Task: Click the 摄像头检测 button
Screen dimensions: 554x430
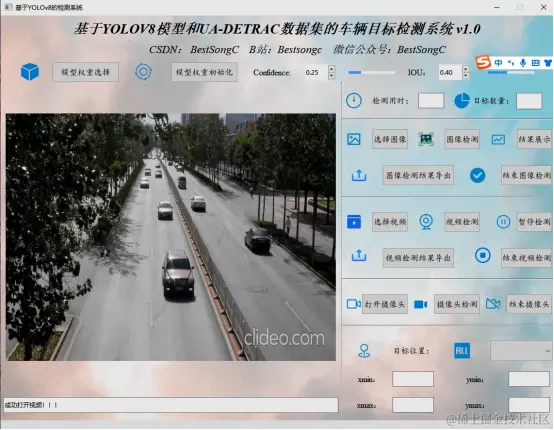Action: [457, 304]
